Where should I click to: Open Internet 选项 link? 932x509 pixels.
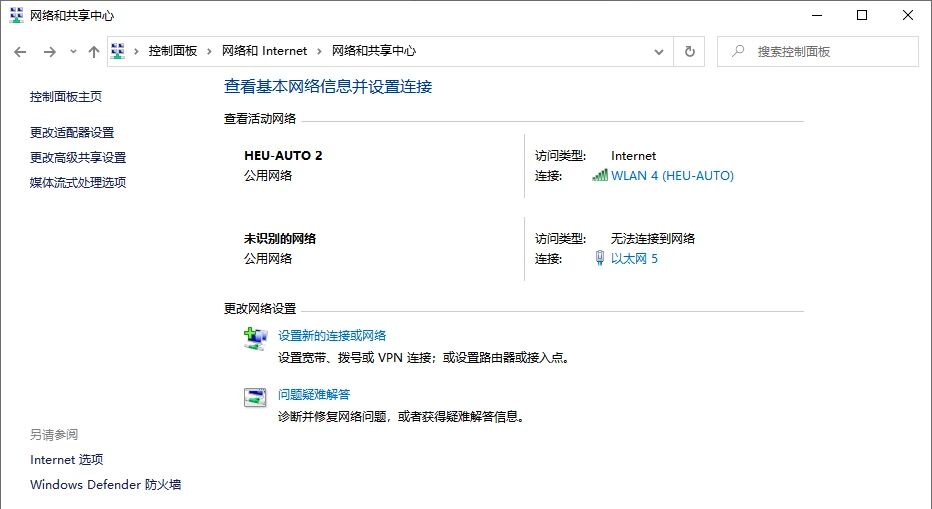pyautogui.click(x=67, y=460)
